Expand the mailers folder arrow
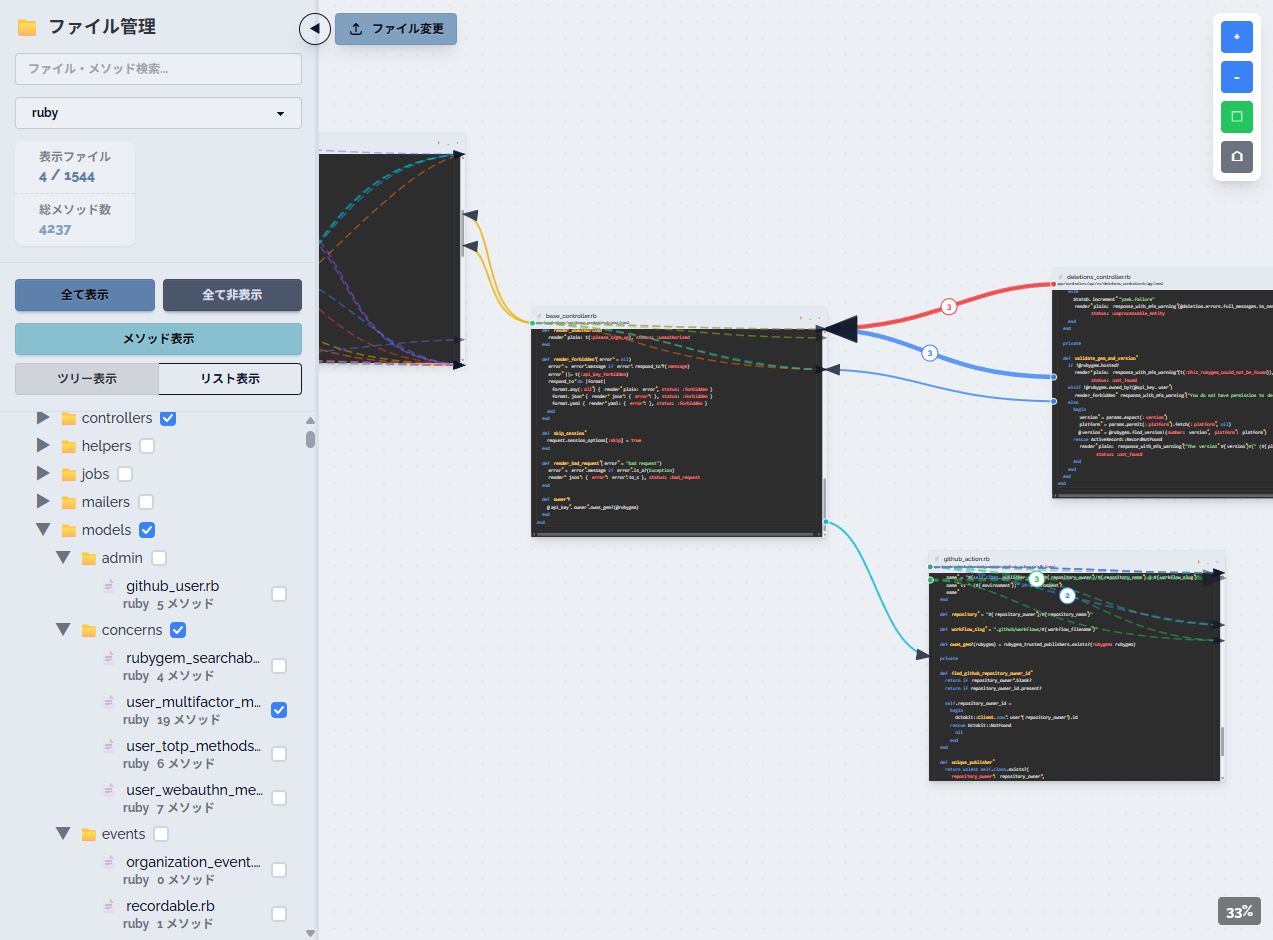The image size is (1273, 940). point(43,501)
